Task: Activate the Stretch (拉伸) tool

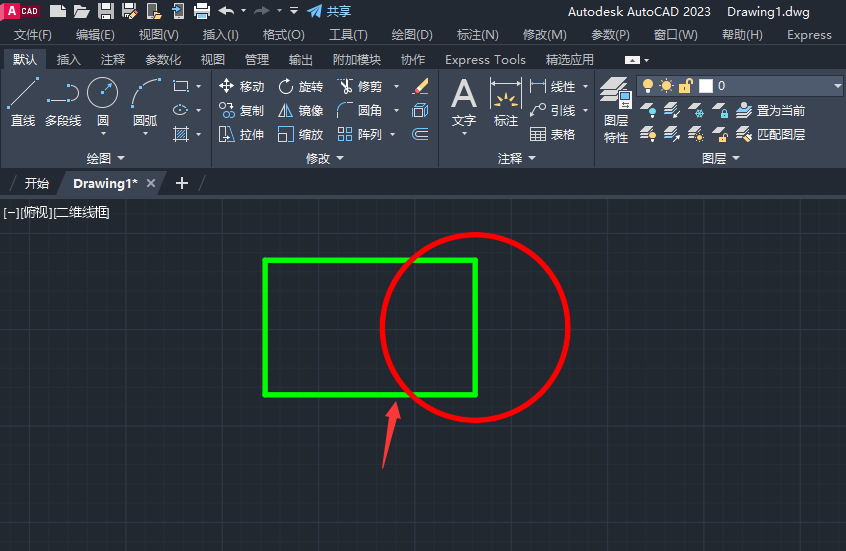Action: point(242,134)
